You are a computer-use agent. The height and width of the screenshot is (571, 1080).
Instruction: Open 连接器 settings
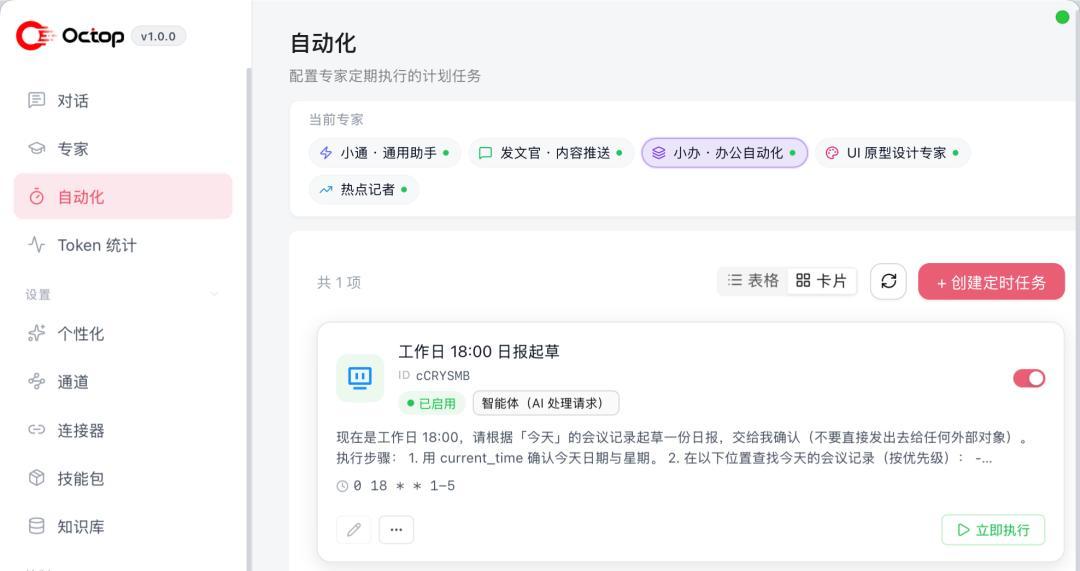[123, 430]
